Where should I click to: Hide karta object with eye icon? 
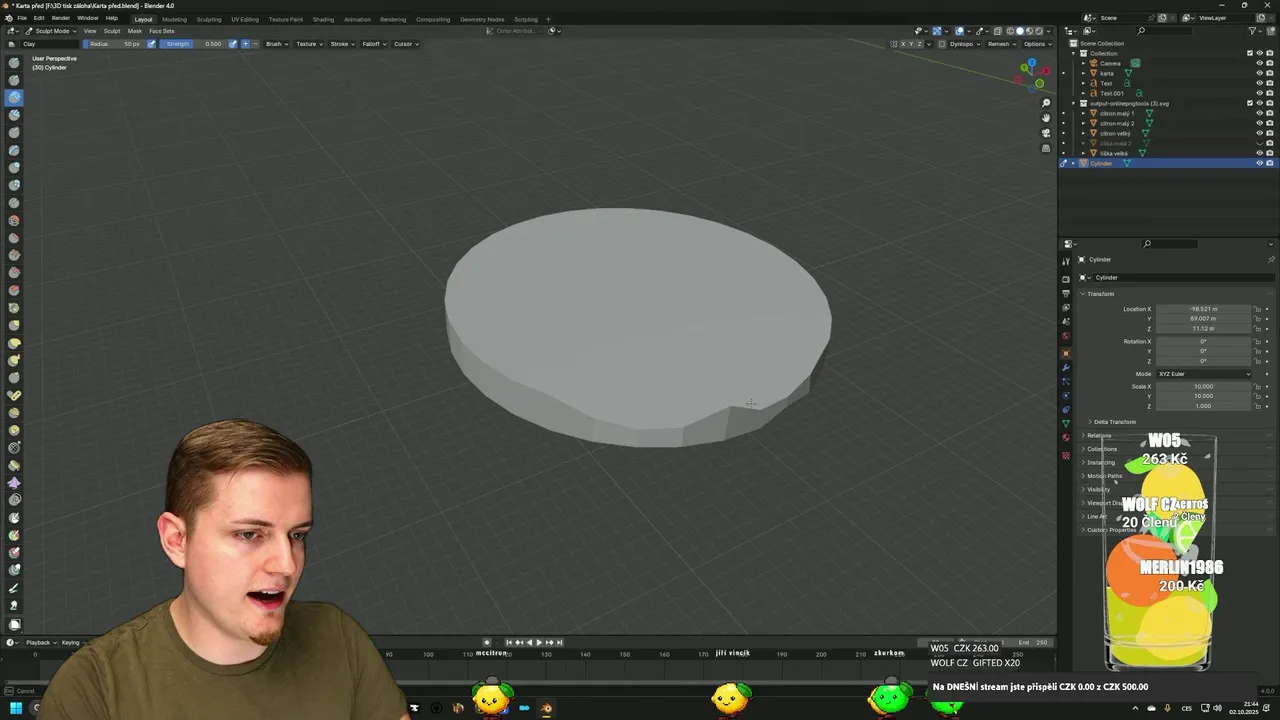[1259, 73]
